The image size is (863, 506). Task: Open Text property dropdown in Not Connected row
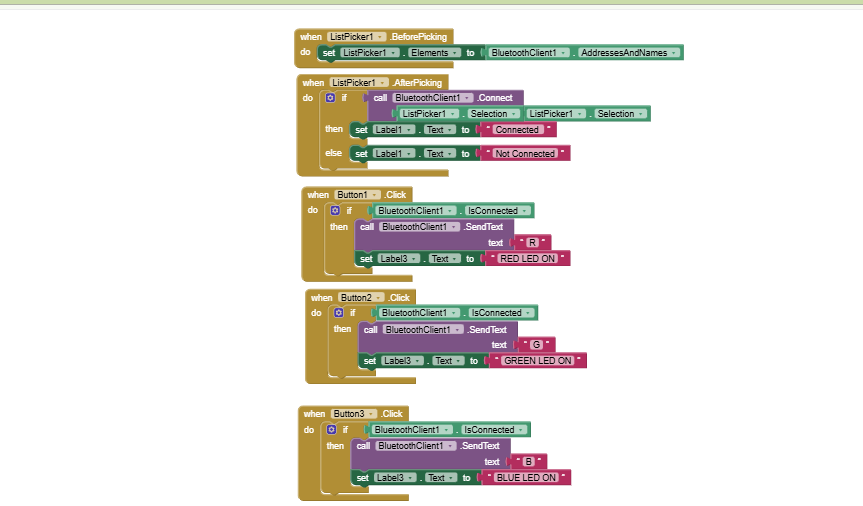(440, 154)
